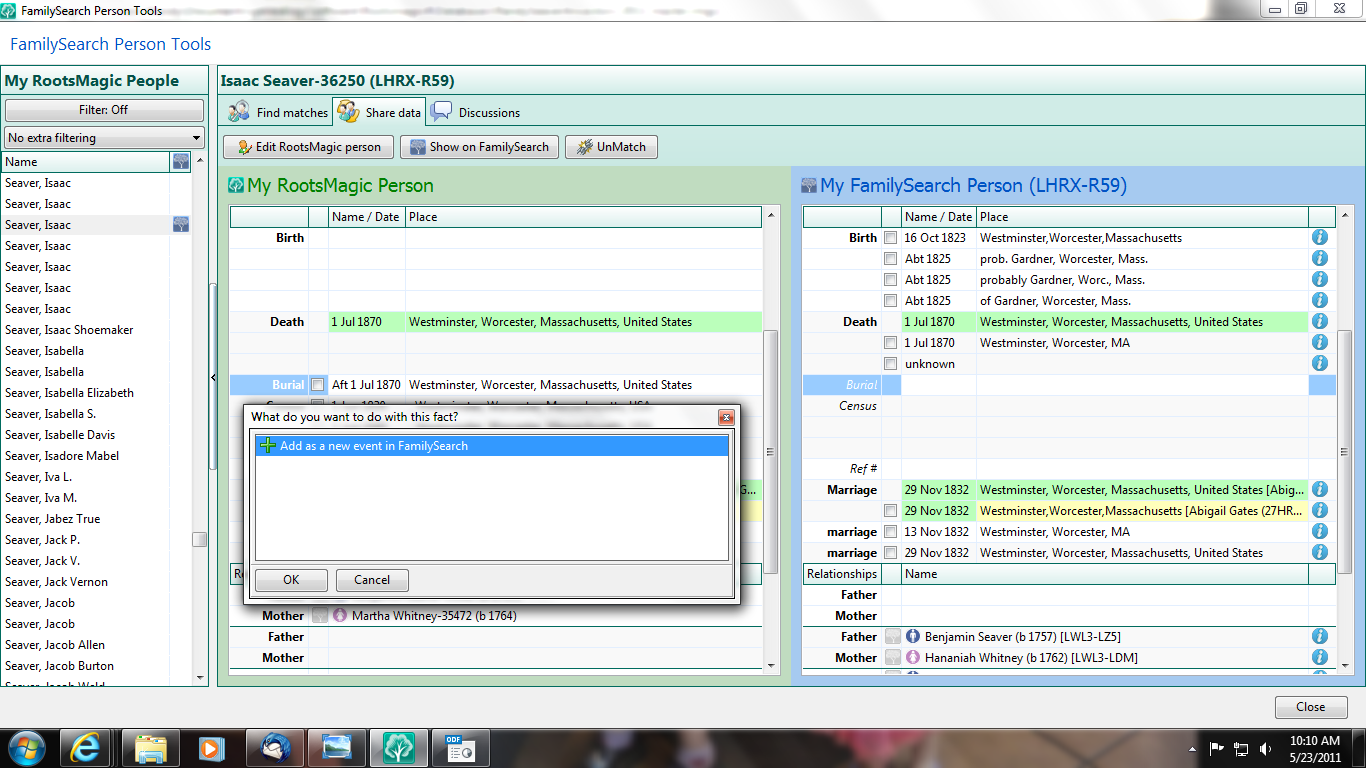Click info icon for Benjamin Seaver father row
The image size is (1366, 768).
click(x=1319, y=636)
